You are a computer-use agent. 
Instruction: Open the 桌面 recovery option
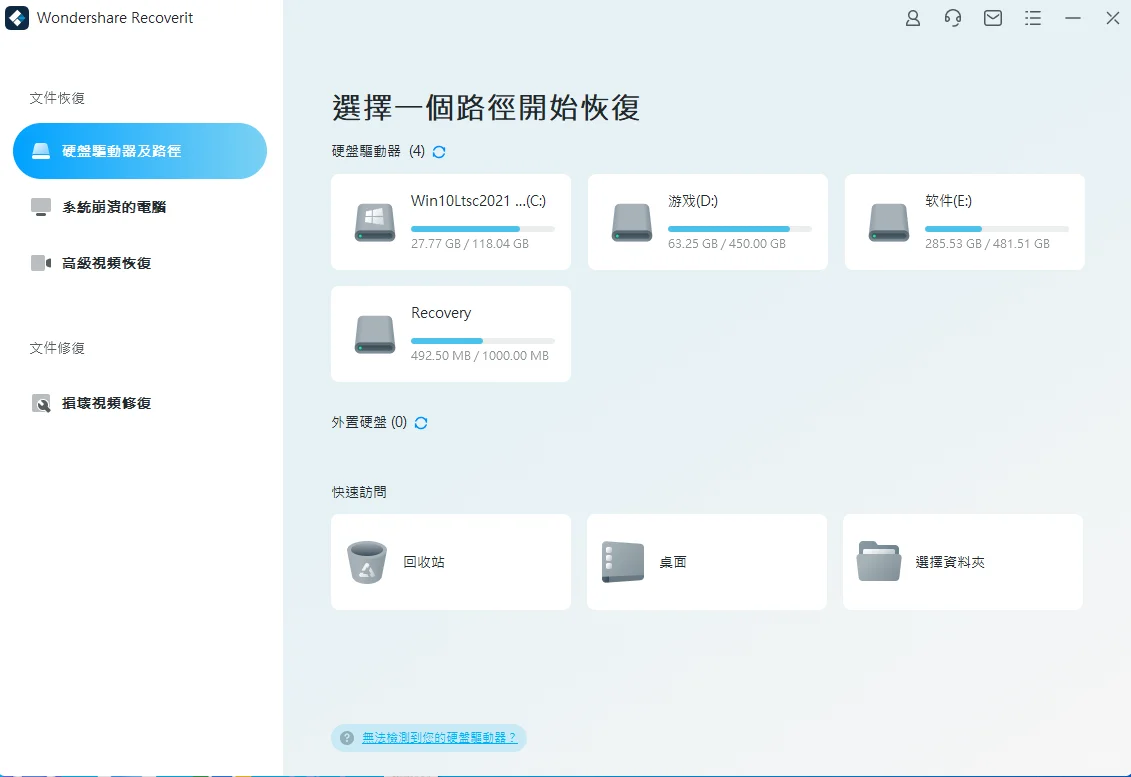706,561
